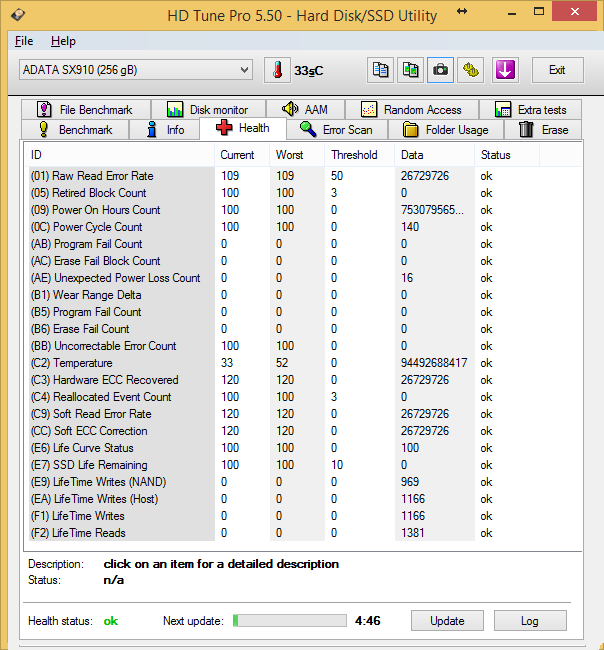Screen dimensions: 604x650
Task: Click the Current column header
Action: (x=242, y=155)
